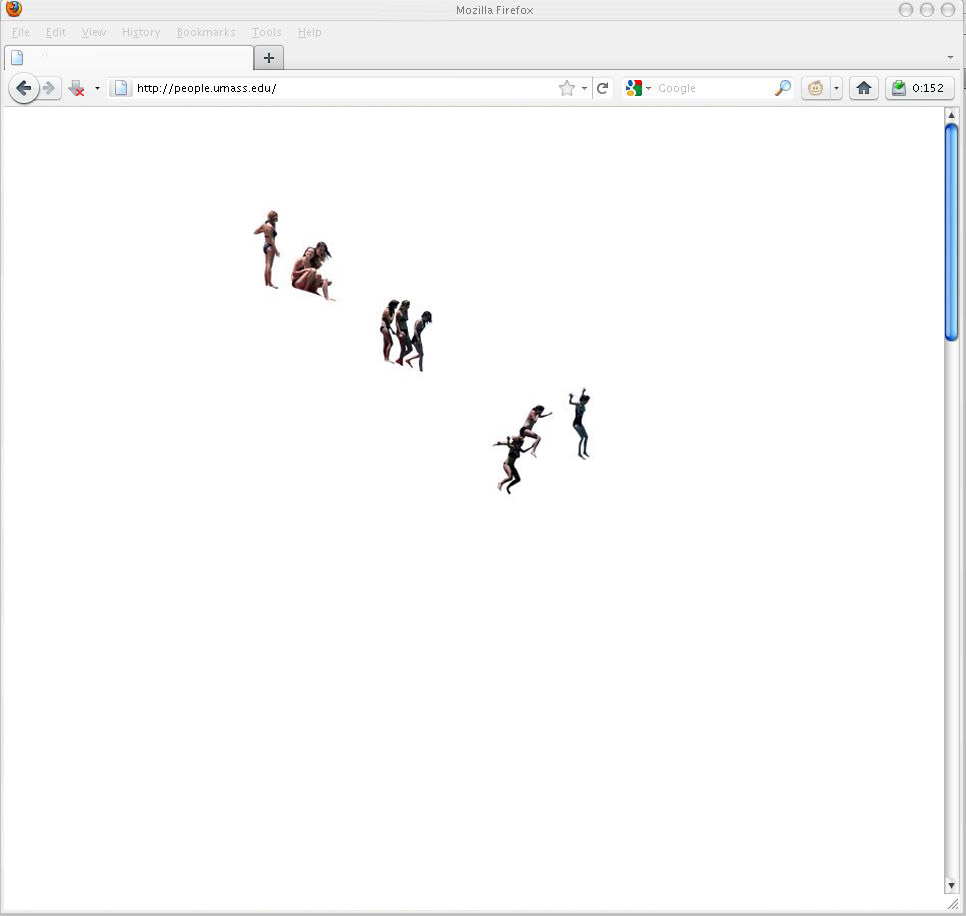The width and height of the screenshot is (966, 916).
Task: Open the search engine selector dropdown arrow
Action: pos(648,89)
